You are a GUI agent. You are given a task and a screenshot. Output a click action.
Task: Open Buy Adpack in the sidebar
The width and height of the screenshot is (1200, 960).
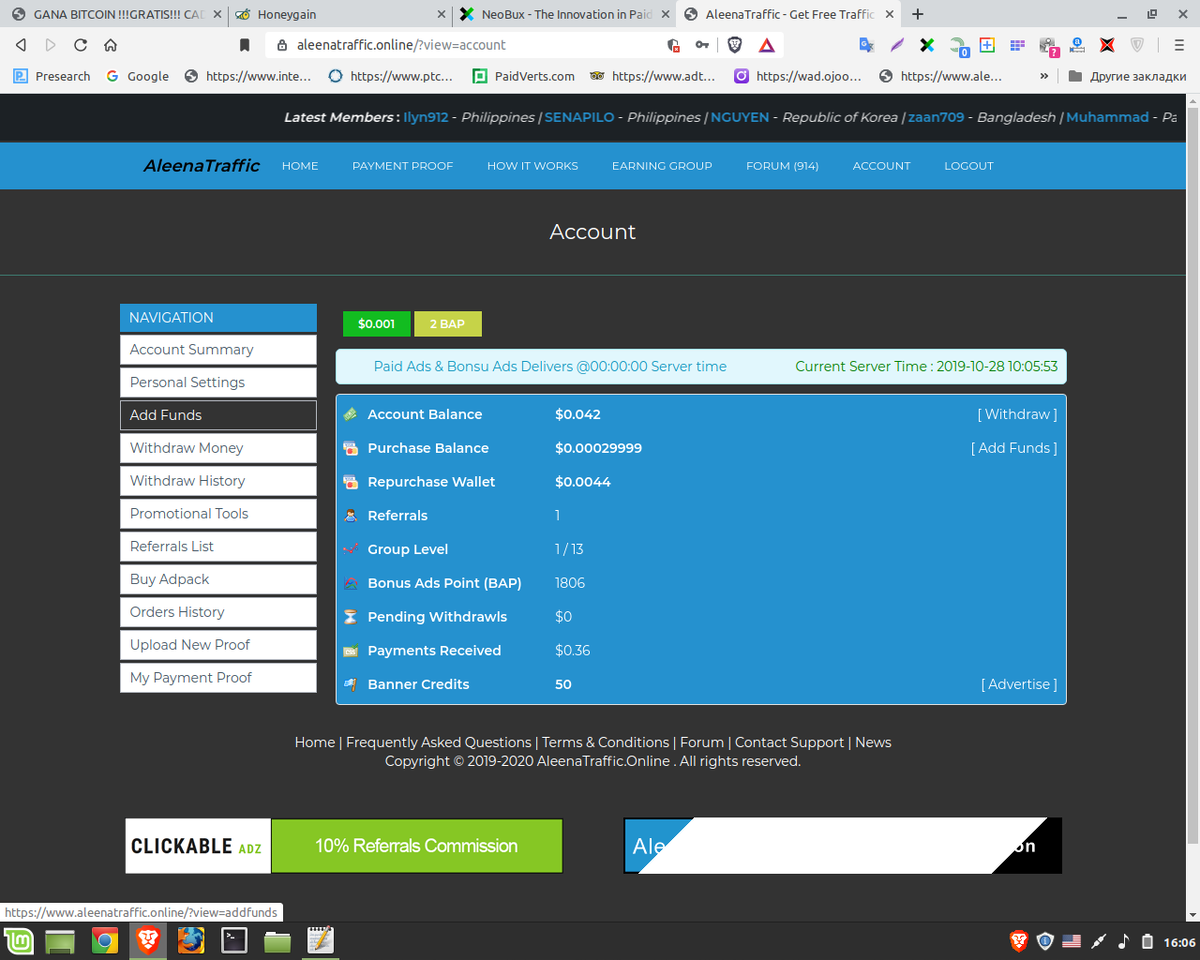click(x=218, y=580)
